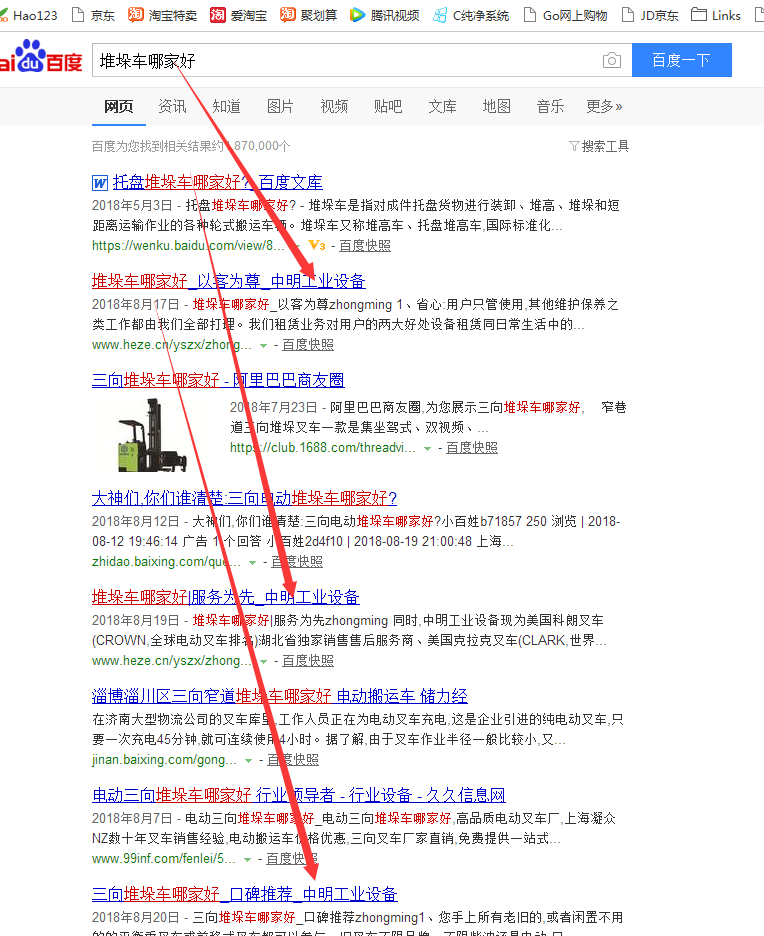This screenshot has height=936, width=764.
Task: Open the 腾讯视频 bookmark
Action: coord(384,15)
